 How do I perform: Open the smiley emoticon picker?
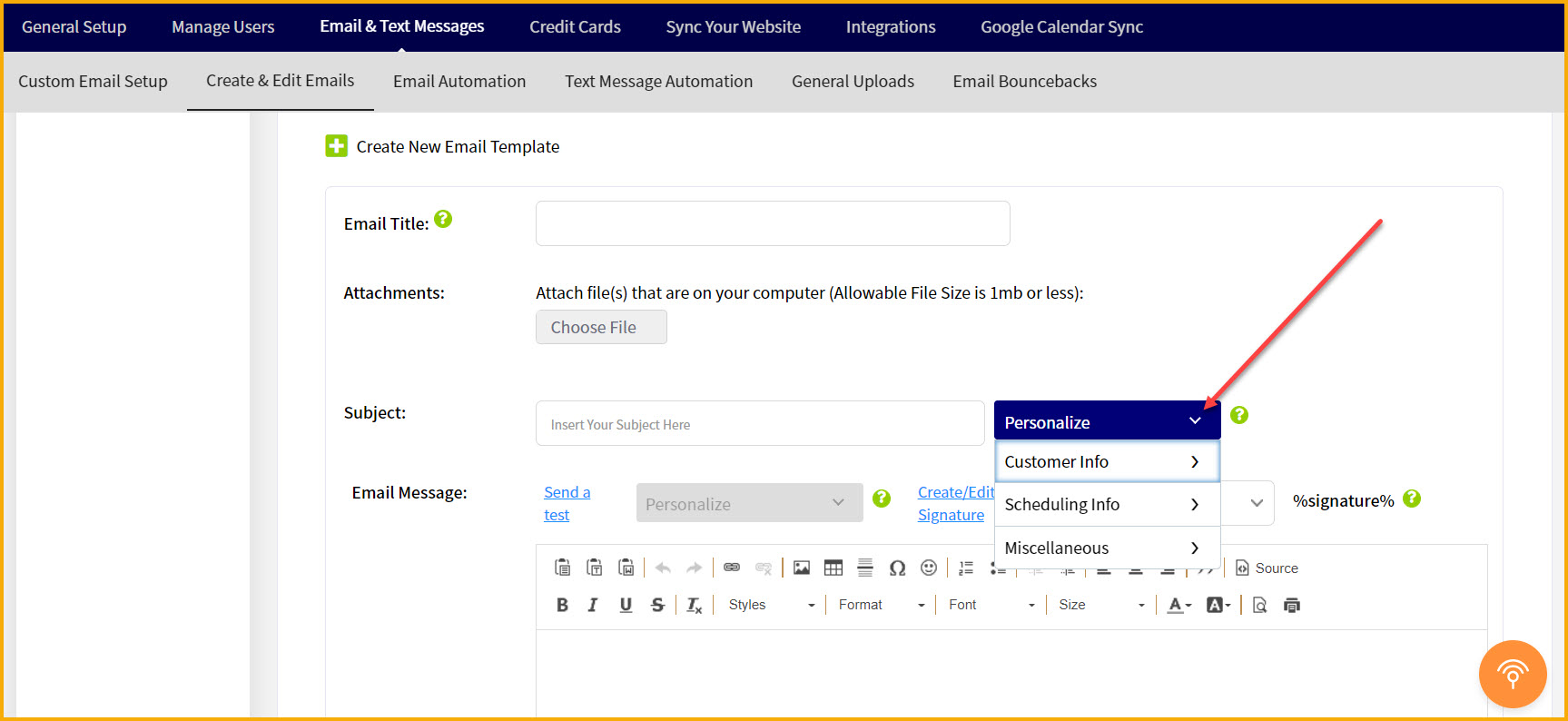click(929, 568)
